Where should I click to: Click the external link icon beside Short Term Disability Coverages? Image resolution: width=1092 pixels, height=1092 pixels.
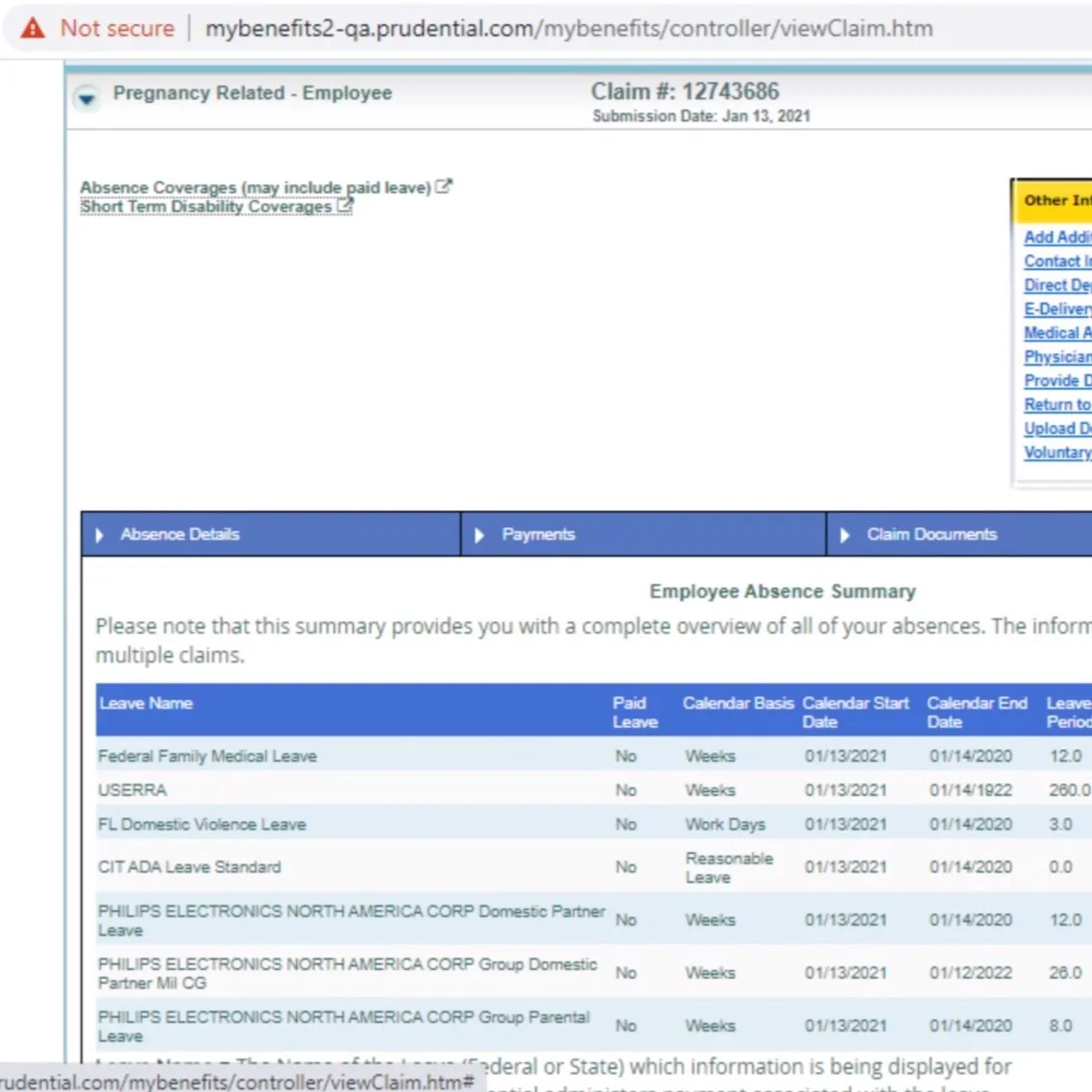pos(344,205)
